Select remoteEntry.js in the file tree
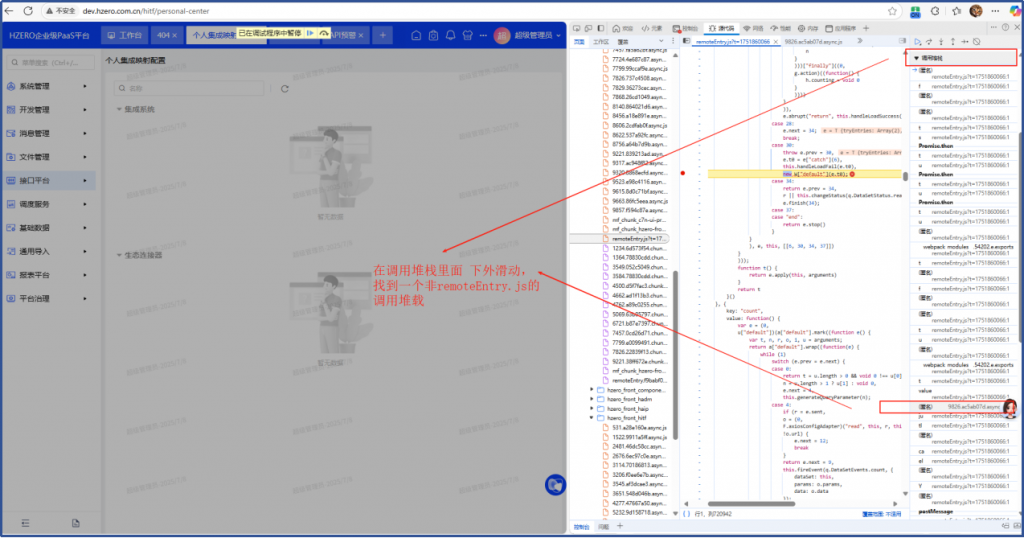Screen dimensions: 1024x538 coord(638,239)
